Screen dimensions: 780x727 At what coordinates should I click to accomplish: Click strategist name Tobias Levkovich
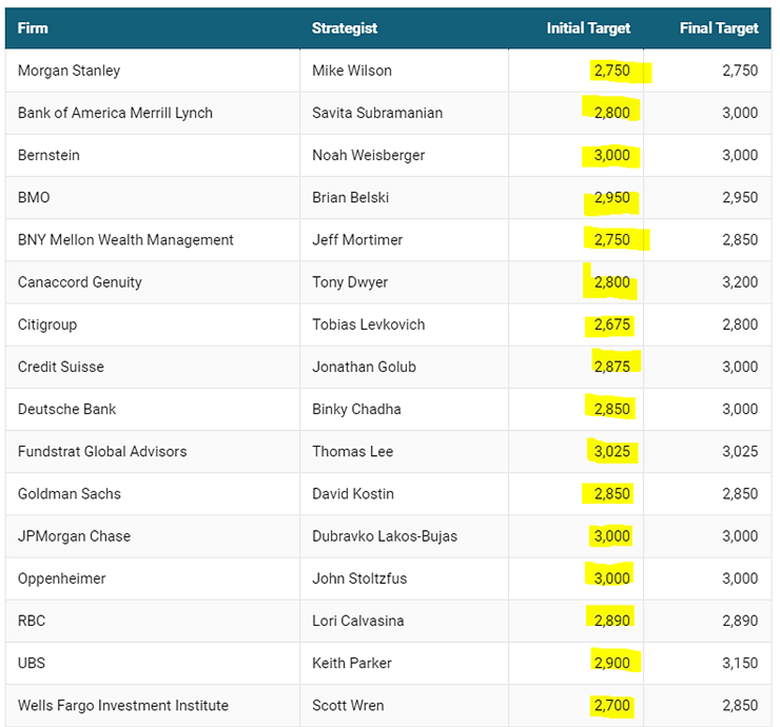click(x=368, y=324)
